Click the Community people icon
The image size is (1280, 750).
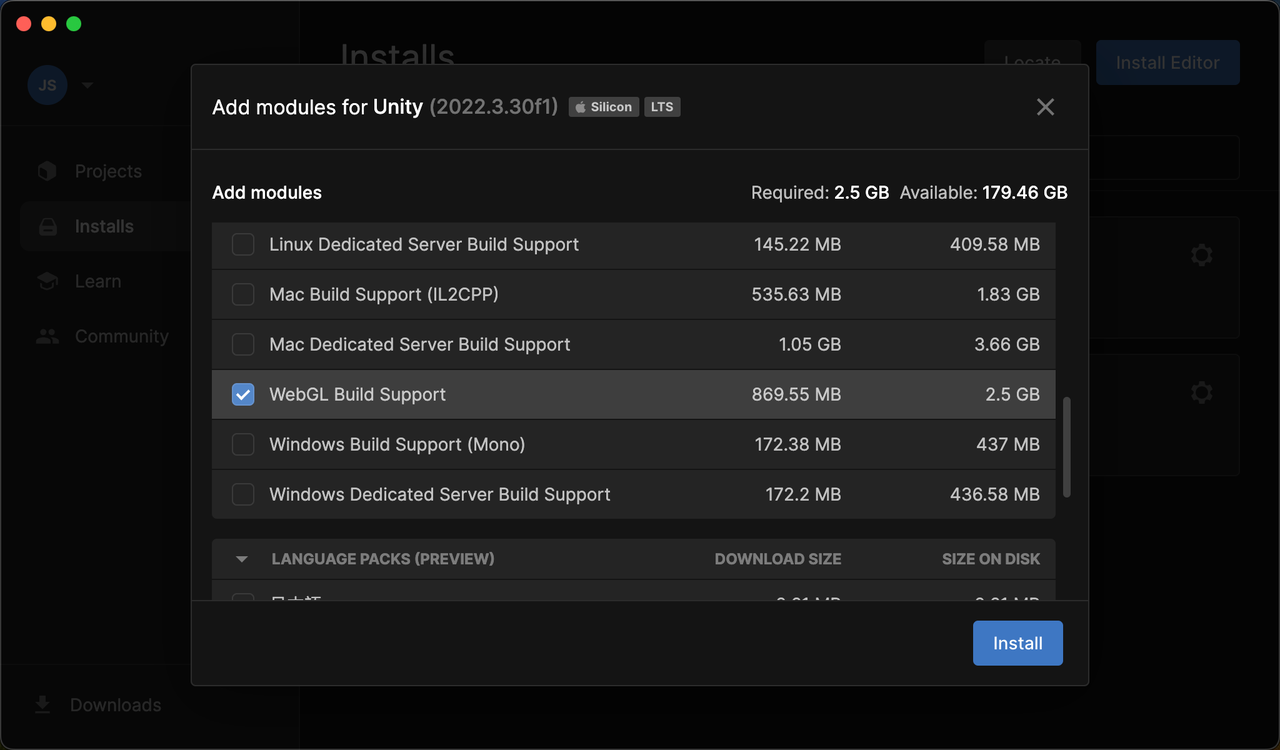tap(47, 336)
